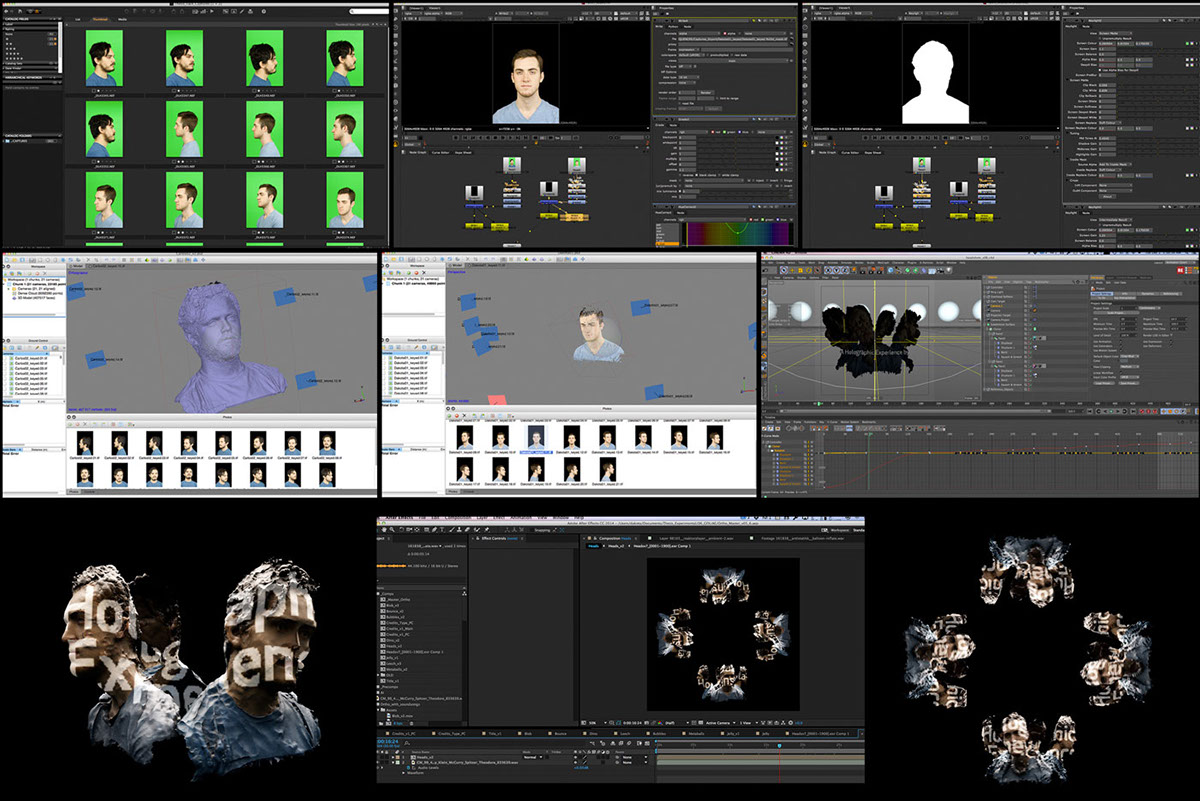
Task: Select highlighted Dakota01_keyed.11.tif photo thumbnail
Action: click(x=536, y=438)
